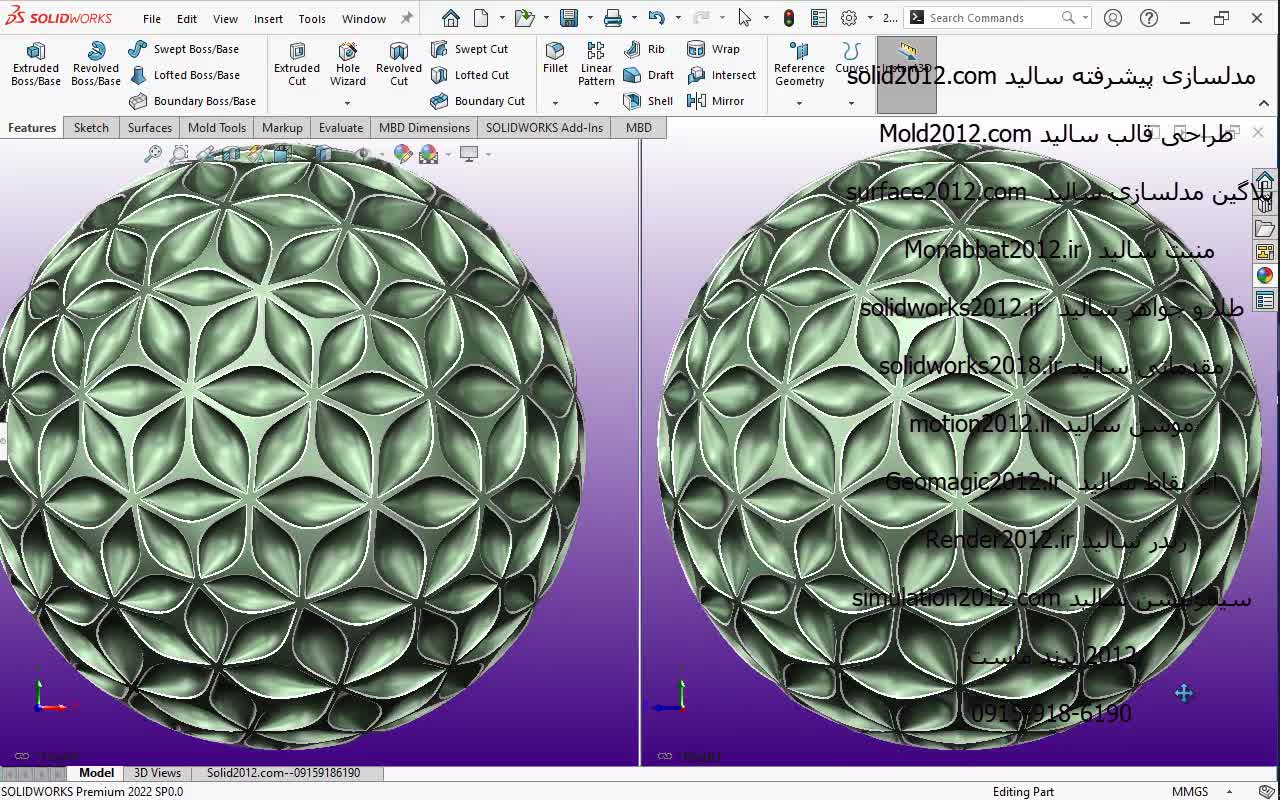Select the Shell feature tool
Image resolution: width=1280 pixels, height=800 pixels.
(x=649, y=101)
